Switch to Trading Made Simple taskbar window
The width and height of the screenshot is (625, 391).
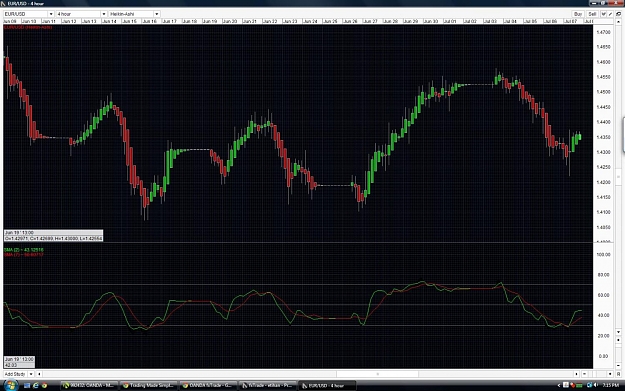click(x=148, y=385)
